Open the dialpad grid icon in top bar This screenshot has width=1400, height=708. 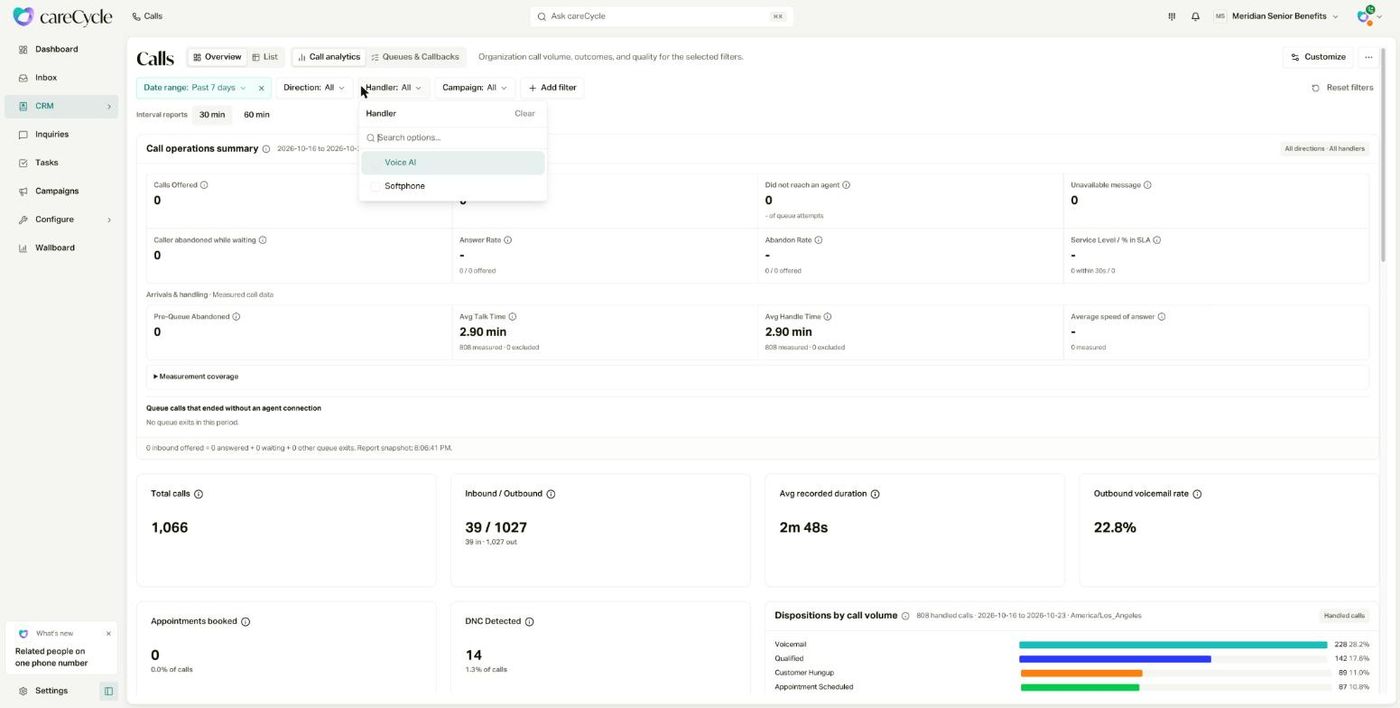[x=1172, y=16]
